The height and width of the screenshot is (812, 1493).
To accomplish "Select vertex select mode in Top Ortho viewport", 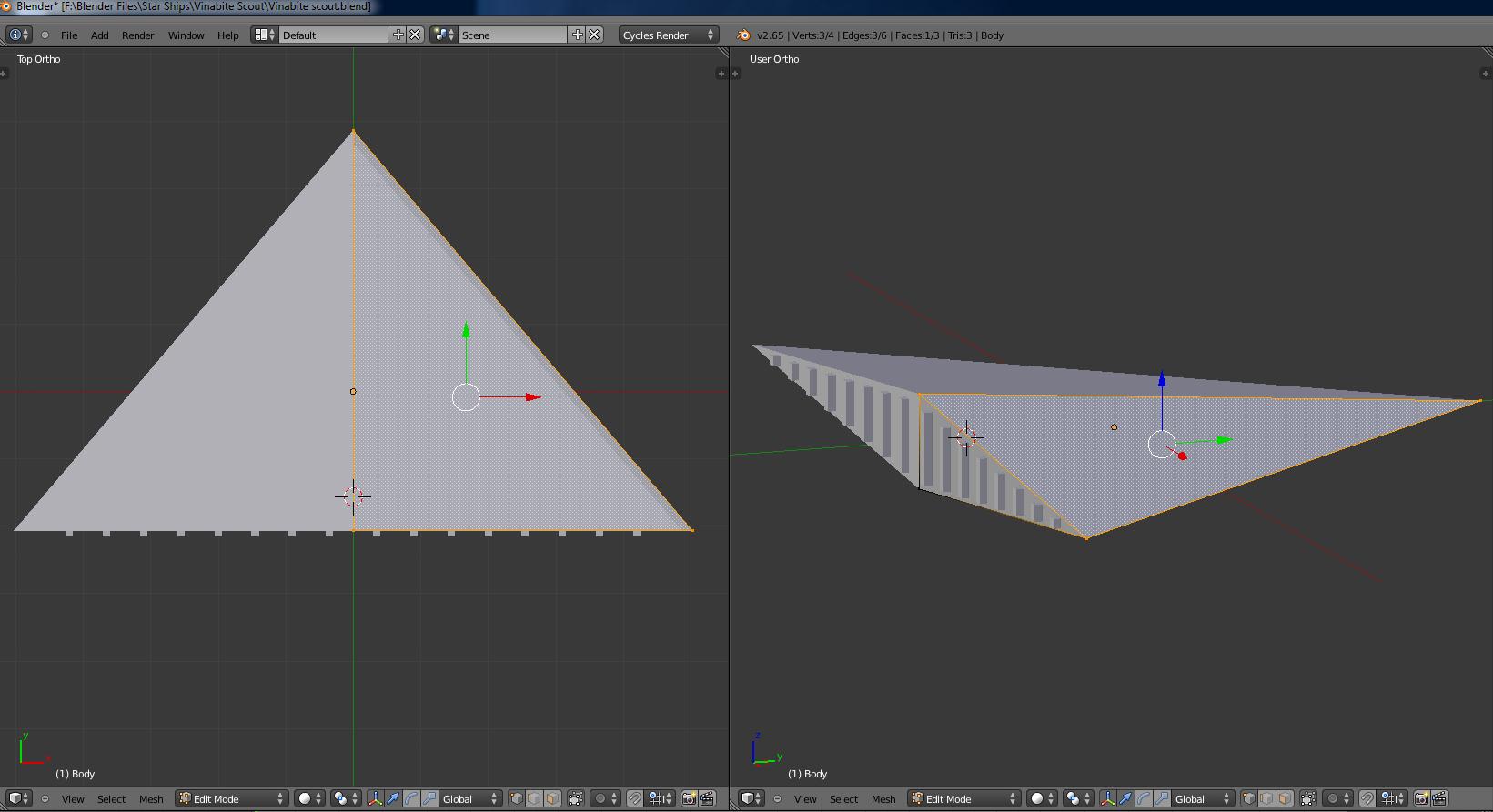I will [x=516, y=798].
